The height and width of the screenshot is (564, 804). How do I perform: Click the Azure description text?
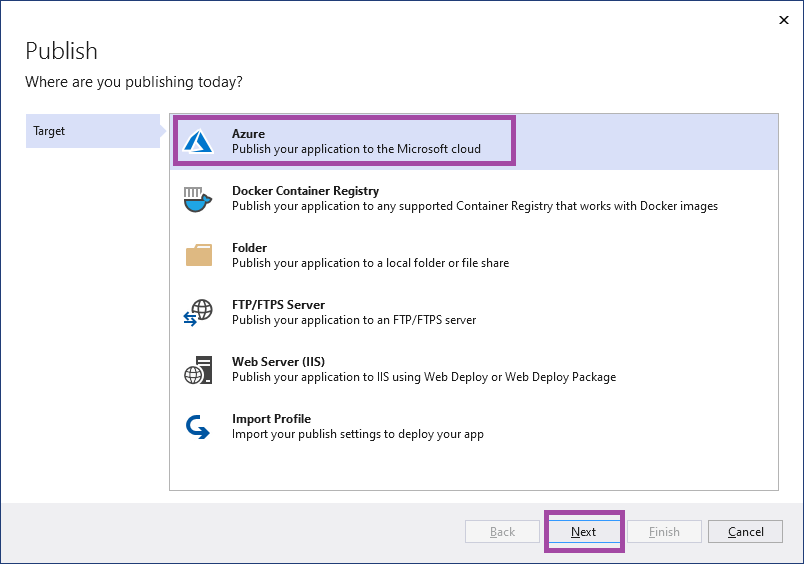tap(356, 149)
